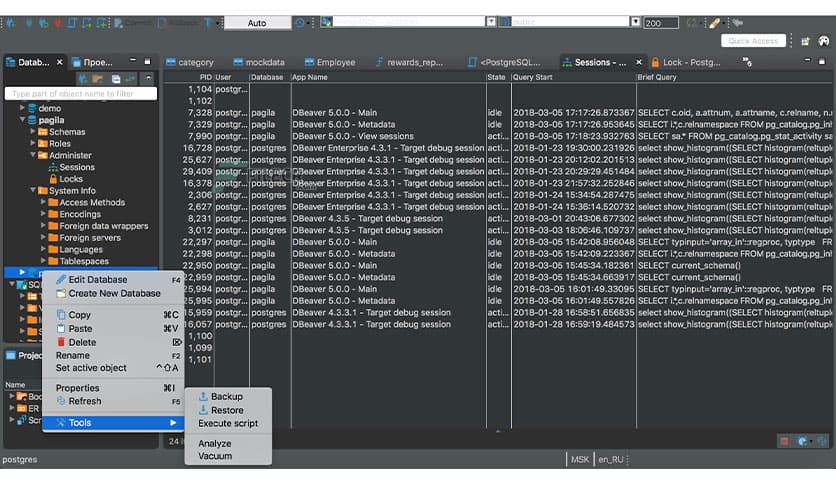The width and height of the screenshot is (836, 484).
Task: Click the transaction log clock icon beside Auto
Action: (x=300, y=23)
